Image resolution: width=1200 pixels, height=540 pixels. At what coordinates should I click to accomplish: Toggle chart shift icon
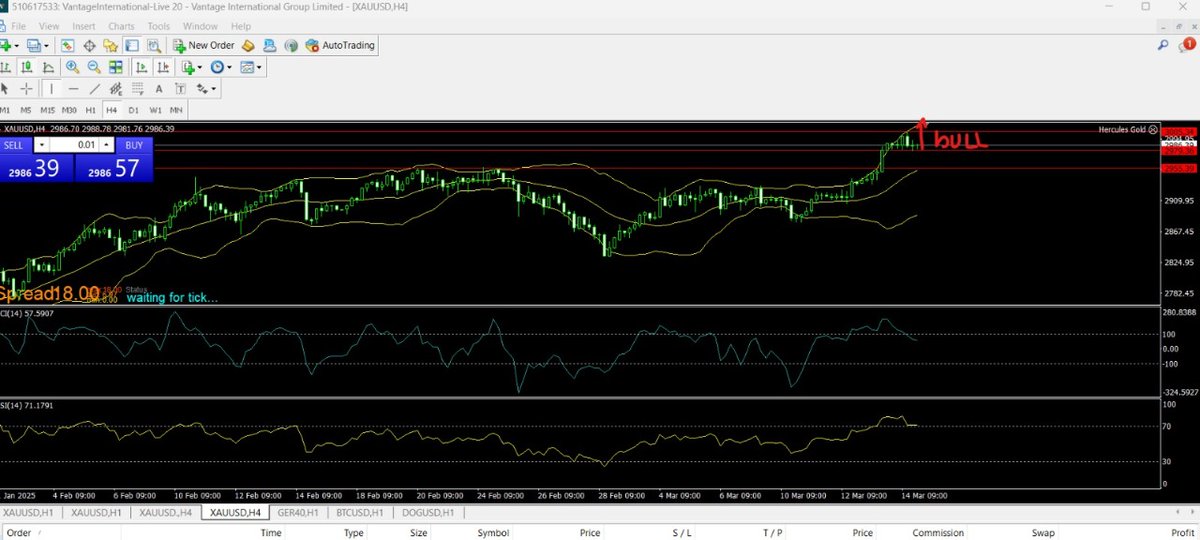coord(162,67)
